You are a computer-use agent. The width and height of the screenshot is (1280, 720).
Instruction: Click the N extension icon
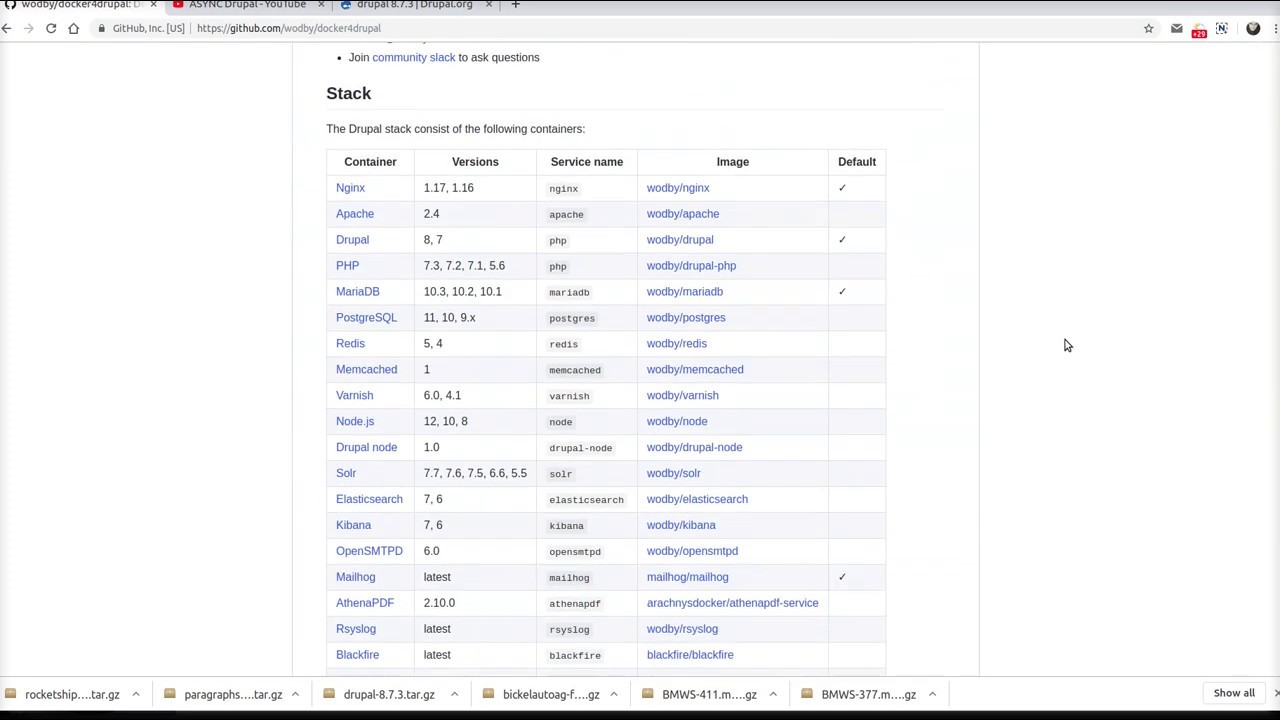[1222, 28]
